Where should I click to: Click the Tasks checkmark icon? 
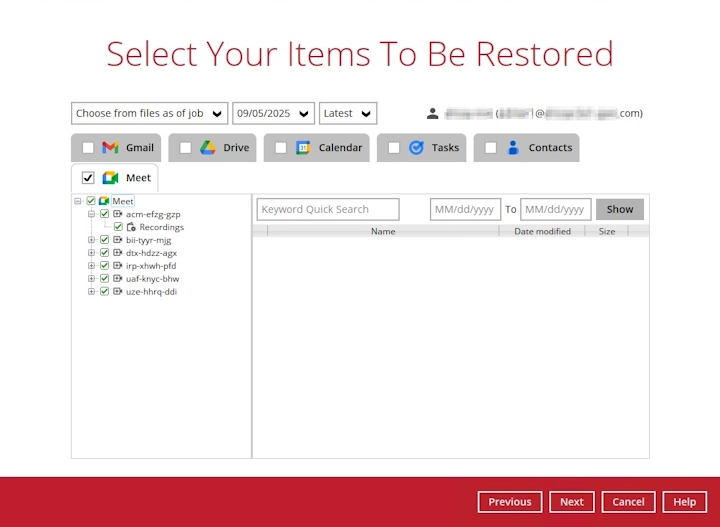(x=416, y=148)
